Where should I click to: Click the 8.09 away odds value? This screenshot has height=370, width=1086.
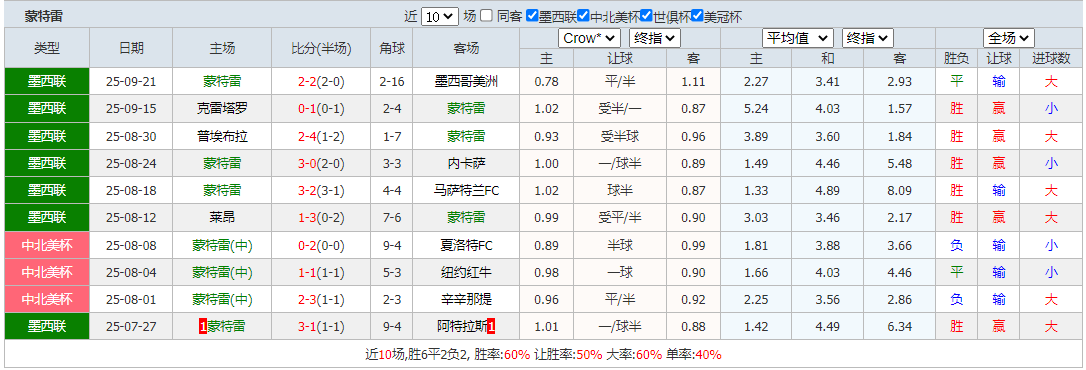pos(899,191)
